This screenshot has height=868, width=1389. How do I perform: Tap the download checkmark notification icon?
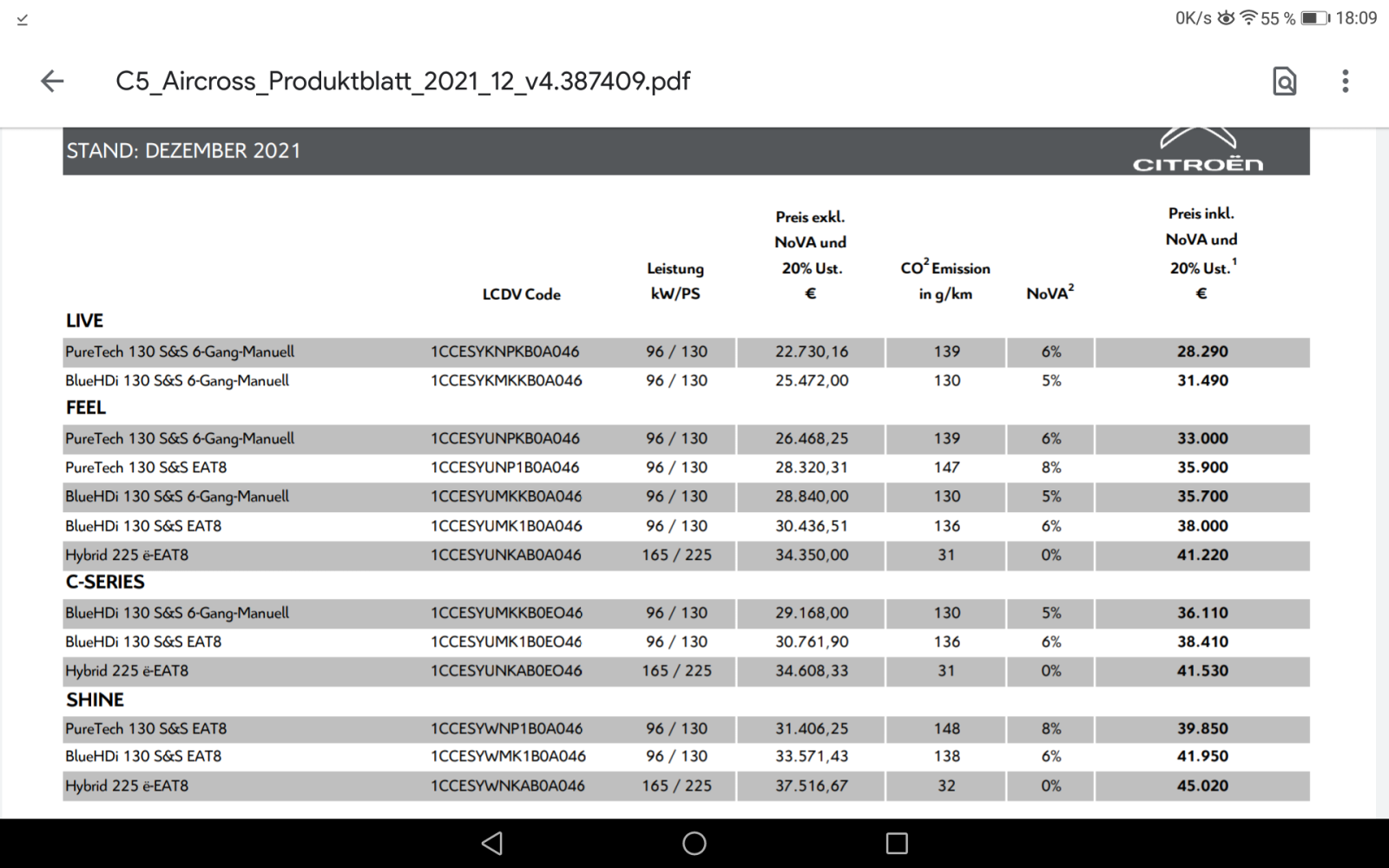(x=23, y=19)
